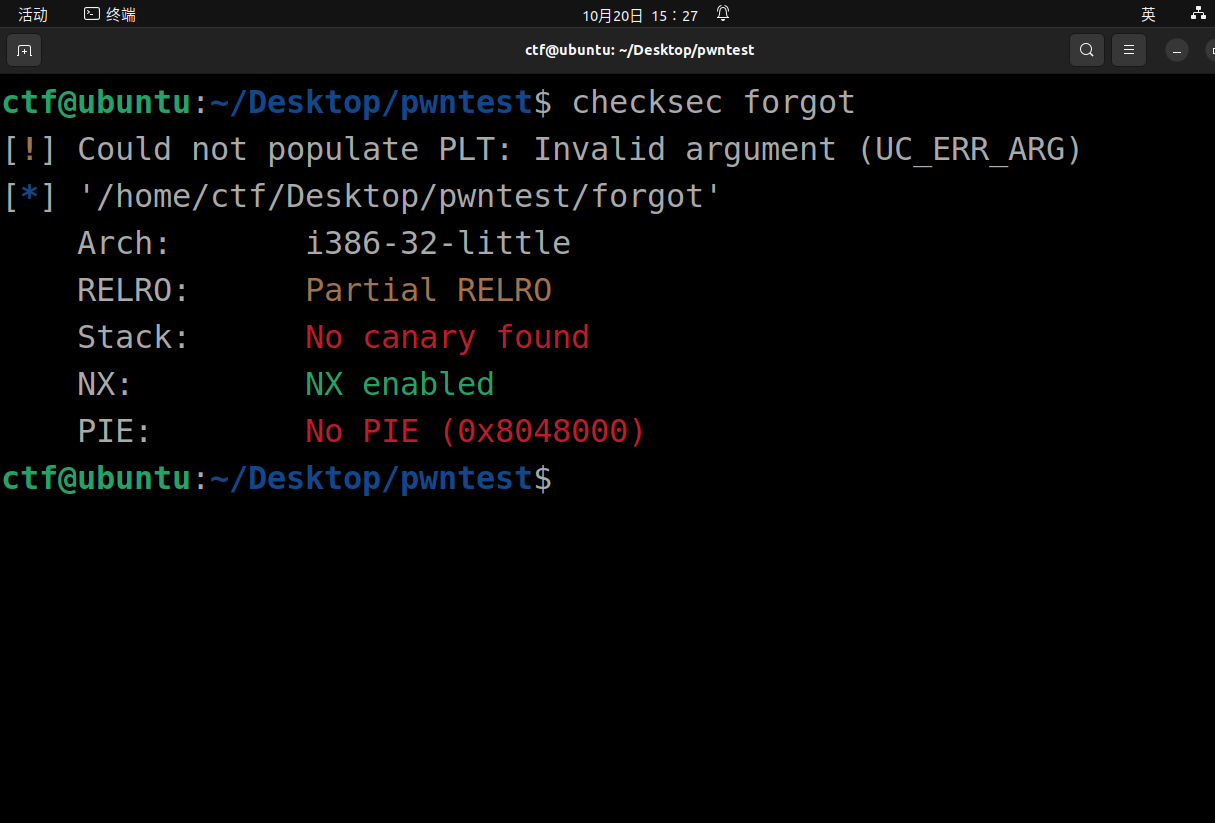Click the green 'NX enabled' text

point(399,384)
